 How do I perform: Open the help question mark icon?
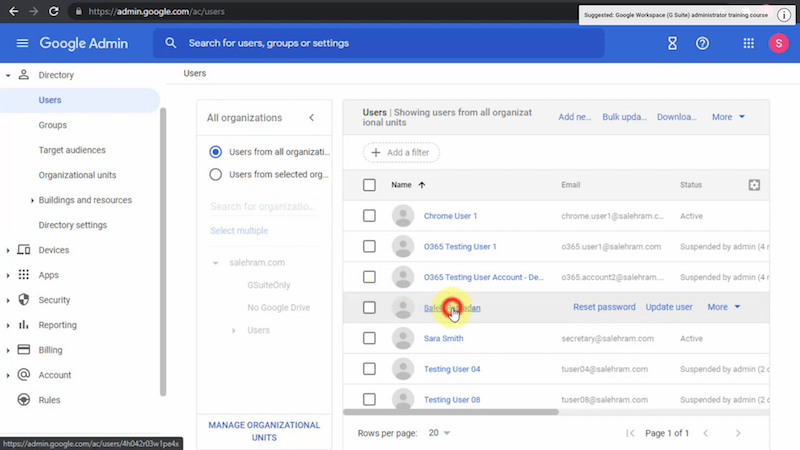[702, 43]
